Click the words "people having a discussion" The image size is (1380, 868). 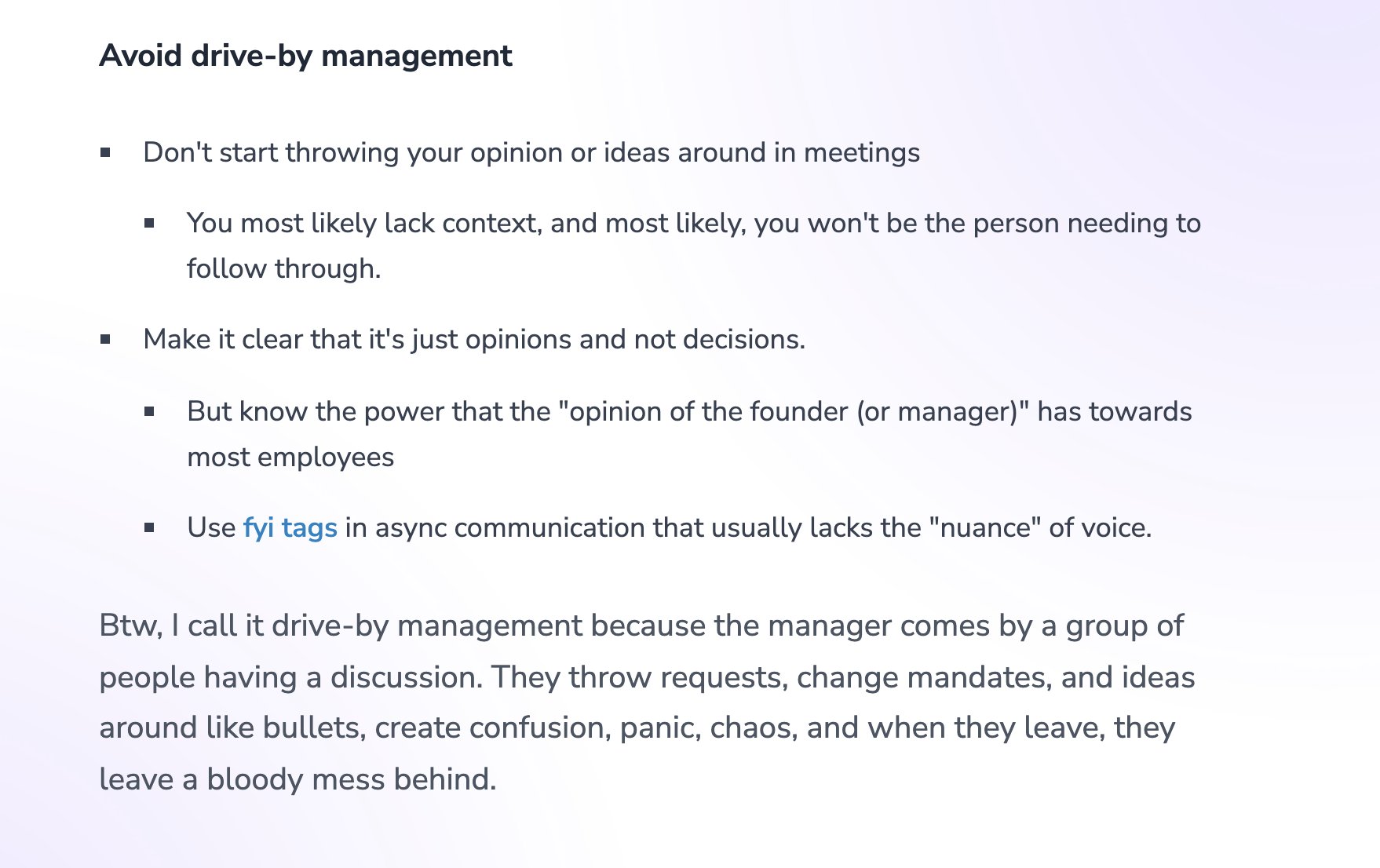(290, 678)
